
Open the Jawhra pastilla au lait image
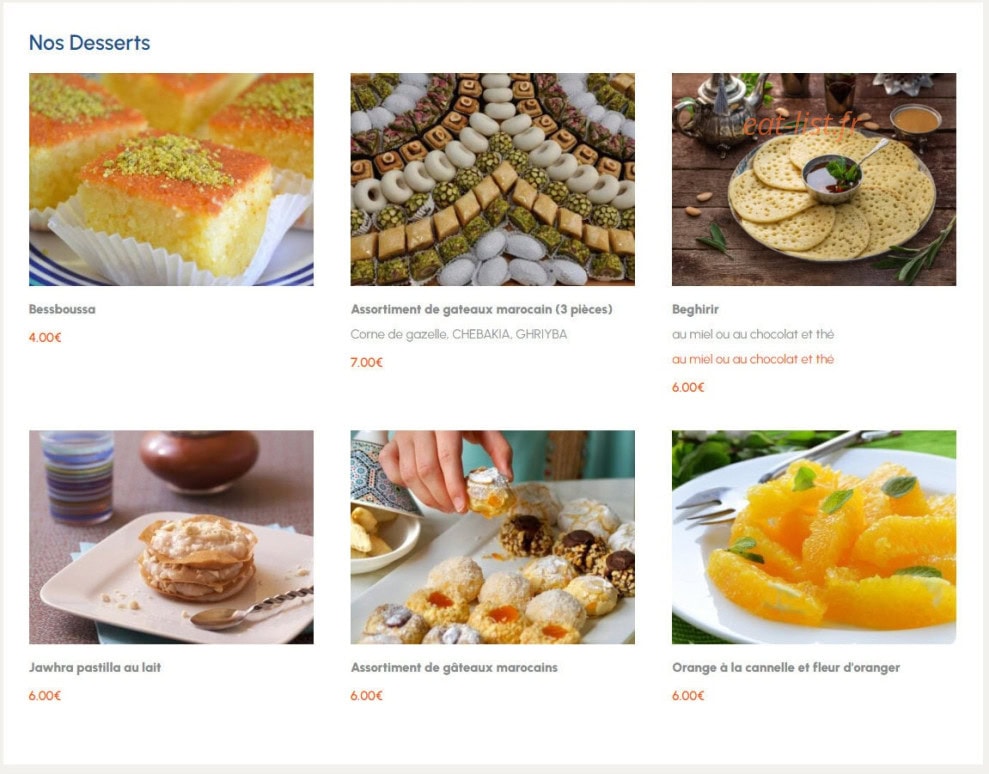171,537
